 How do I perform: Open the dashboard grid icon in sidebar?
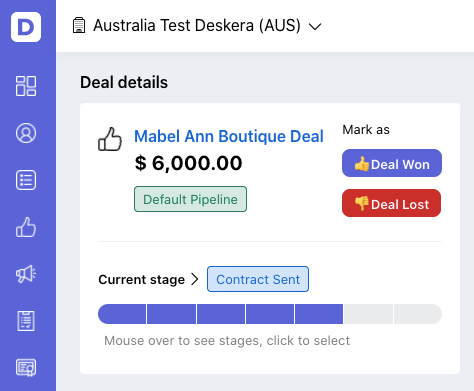(x=26, y=86)
